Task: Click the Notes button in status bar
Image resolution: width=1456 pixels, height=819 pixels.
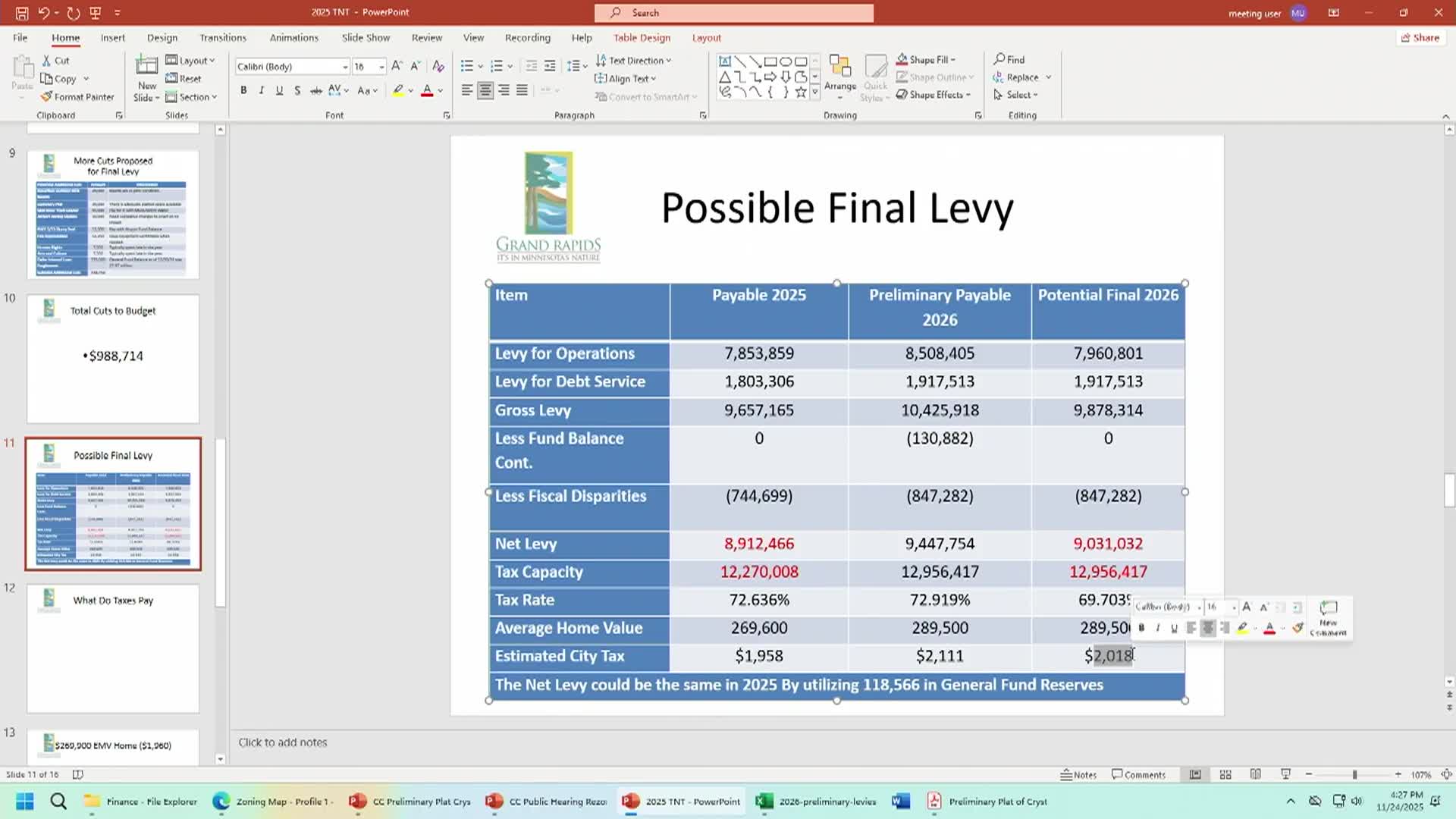Action: 1078,774
